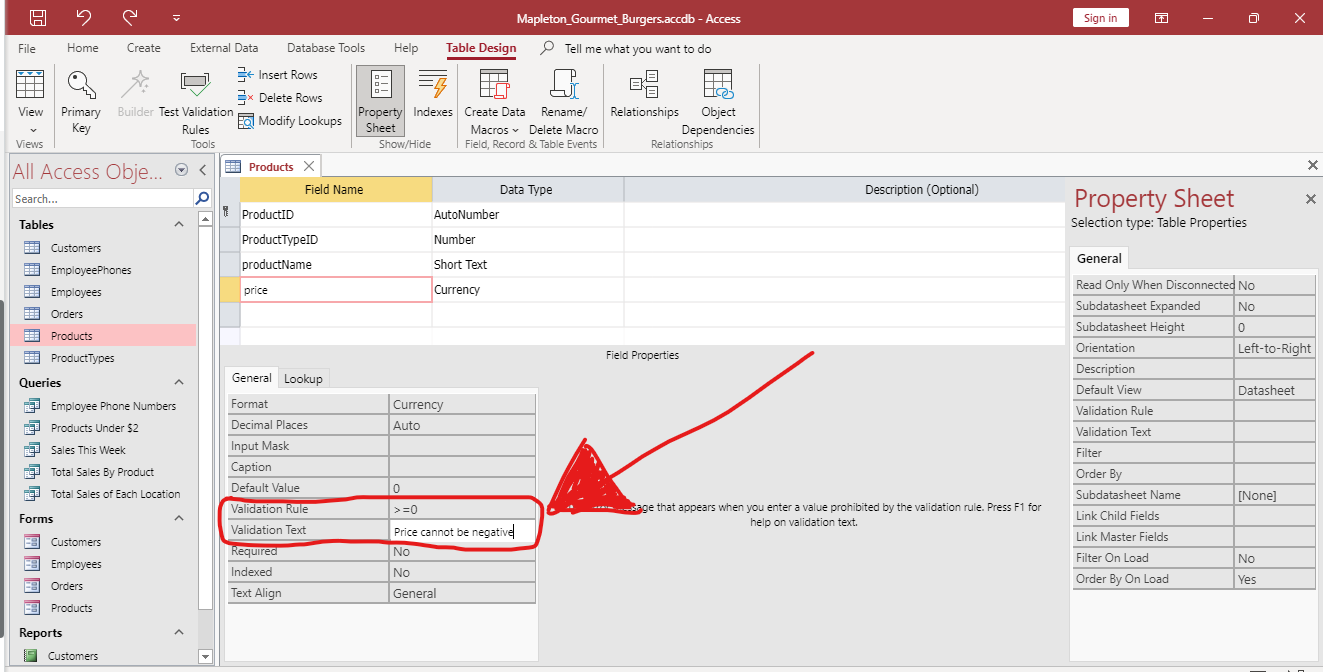Viewport: 1323px width, 672px height.
Task: Open the Relationships tool
Action: point(645,95)
